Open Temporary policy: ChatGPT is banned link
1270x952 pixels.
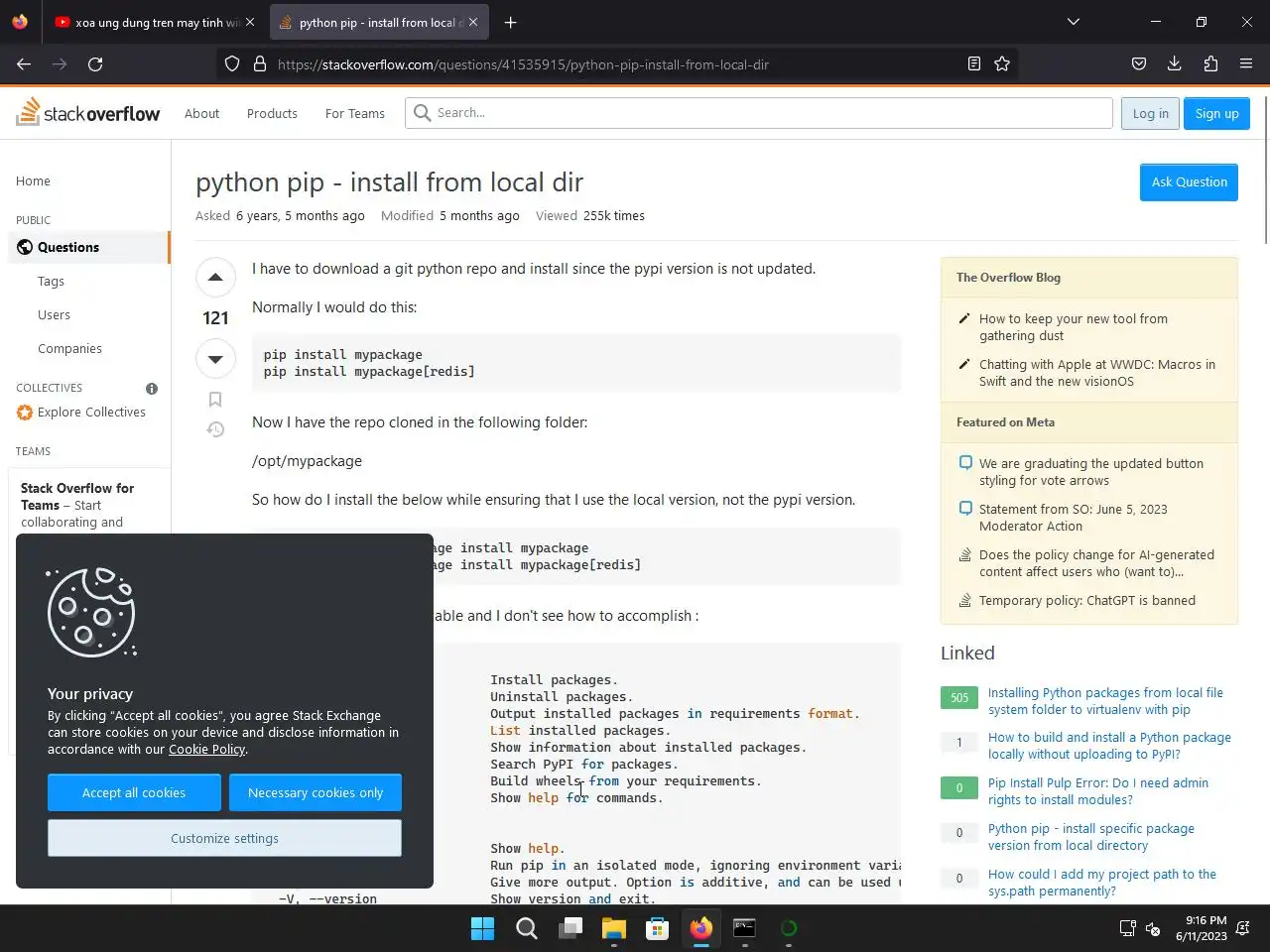1087,600
